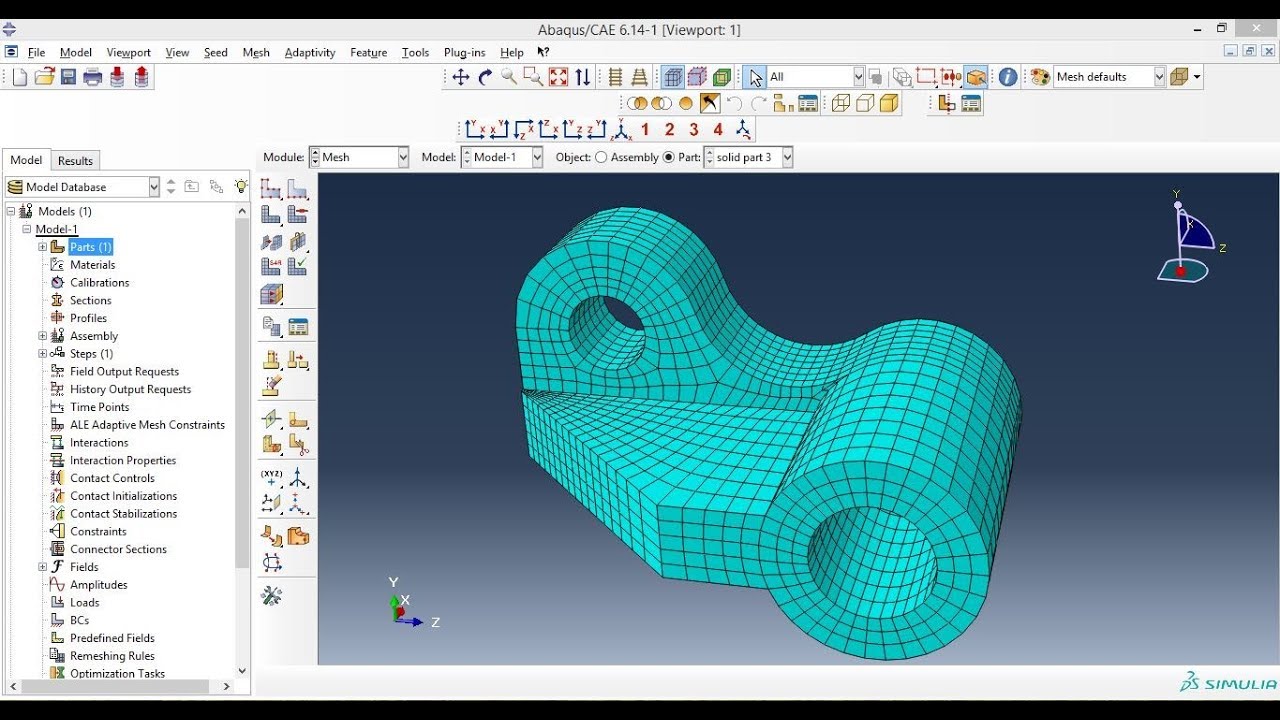Open the Part dropdown showing solid part 3
Screen dimensions: 1280x720
(x=749, y=157)
